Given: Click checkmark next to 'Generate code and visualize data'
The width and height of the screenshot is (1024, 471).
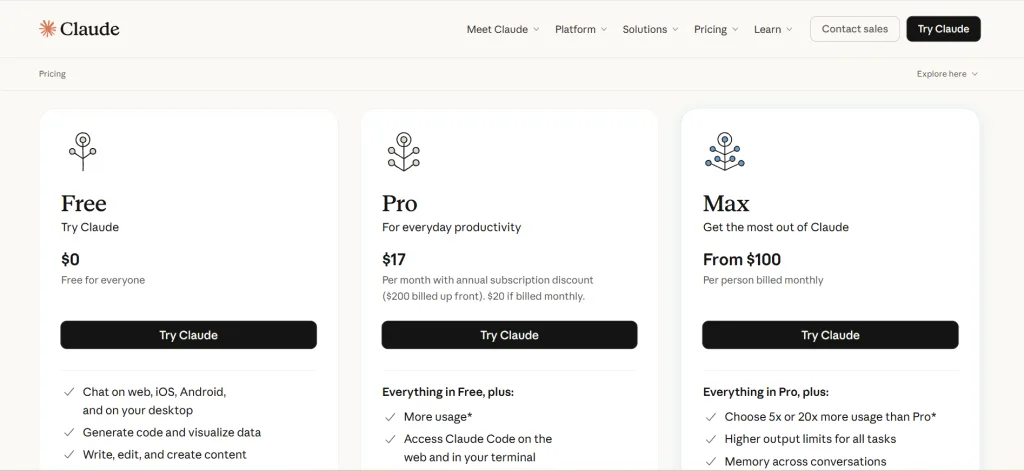Looking at the screenshot, I should [x=69, y=432].
